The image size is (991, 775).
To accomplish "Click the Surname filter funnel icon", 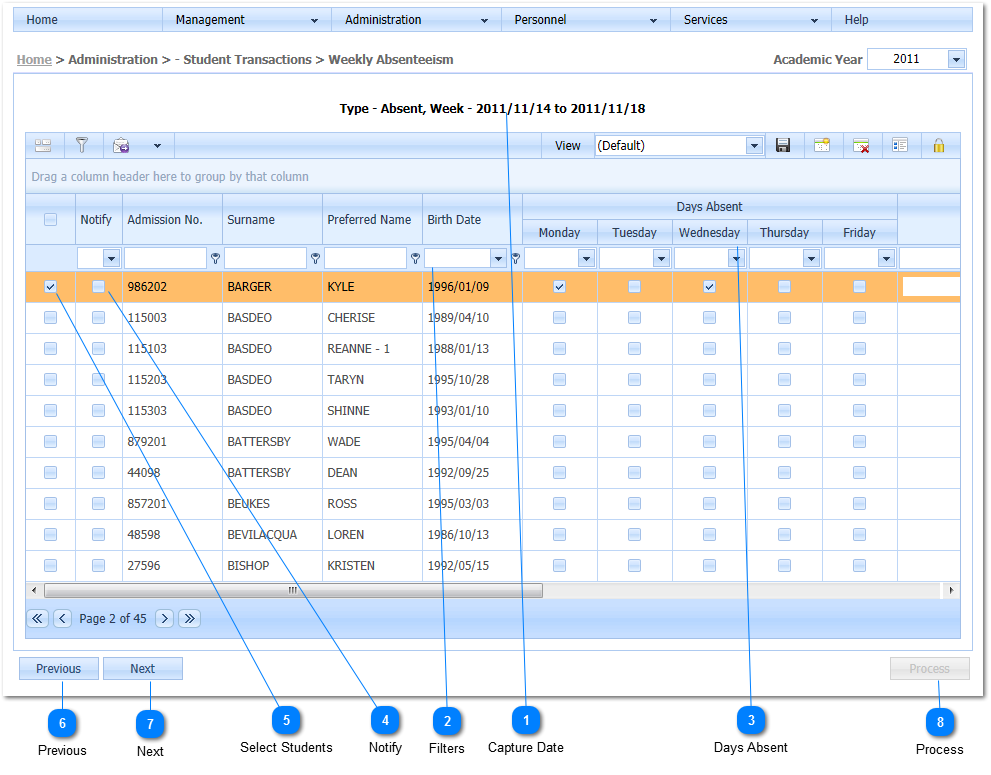I will click(315, 259).
